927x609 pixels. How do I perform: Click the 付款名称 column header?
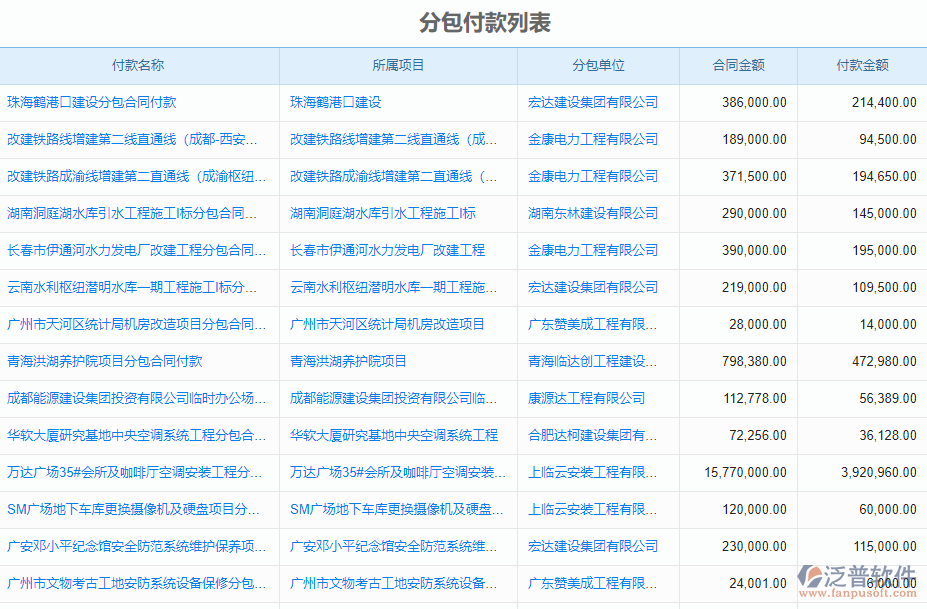coord(140,65)
